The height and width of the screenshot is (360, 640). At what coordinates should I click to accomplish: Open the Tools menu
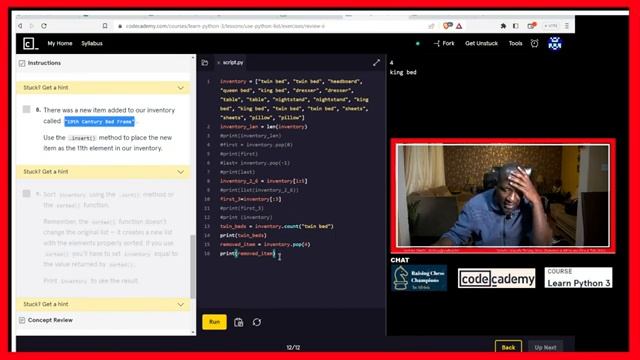tap(515, 43)
